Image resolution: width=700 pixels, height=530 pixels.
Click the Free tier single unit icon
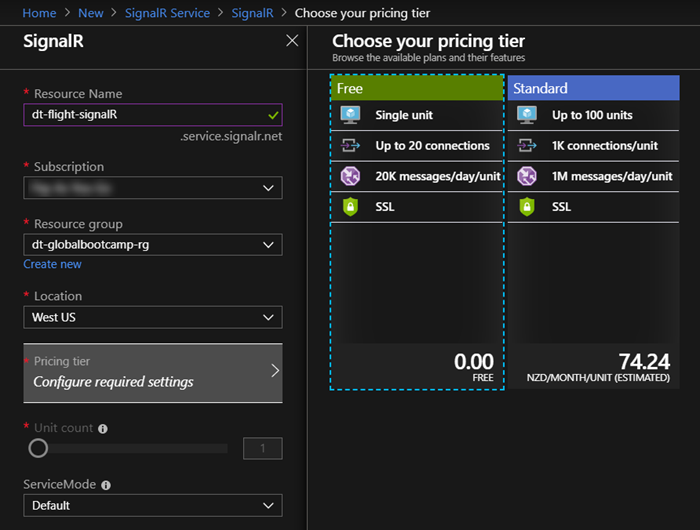350,115
